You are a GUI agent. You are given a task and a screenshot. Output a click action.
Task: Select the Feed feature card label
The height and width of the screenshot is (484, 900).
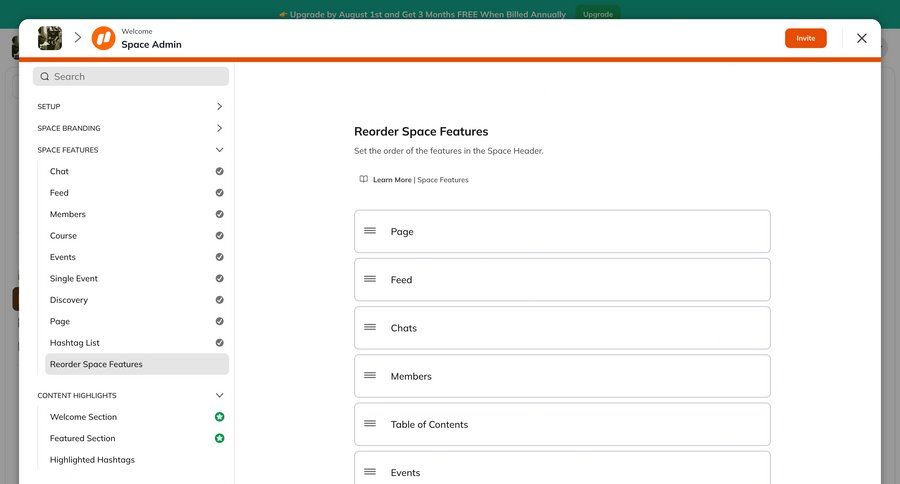click(401, 280)
